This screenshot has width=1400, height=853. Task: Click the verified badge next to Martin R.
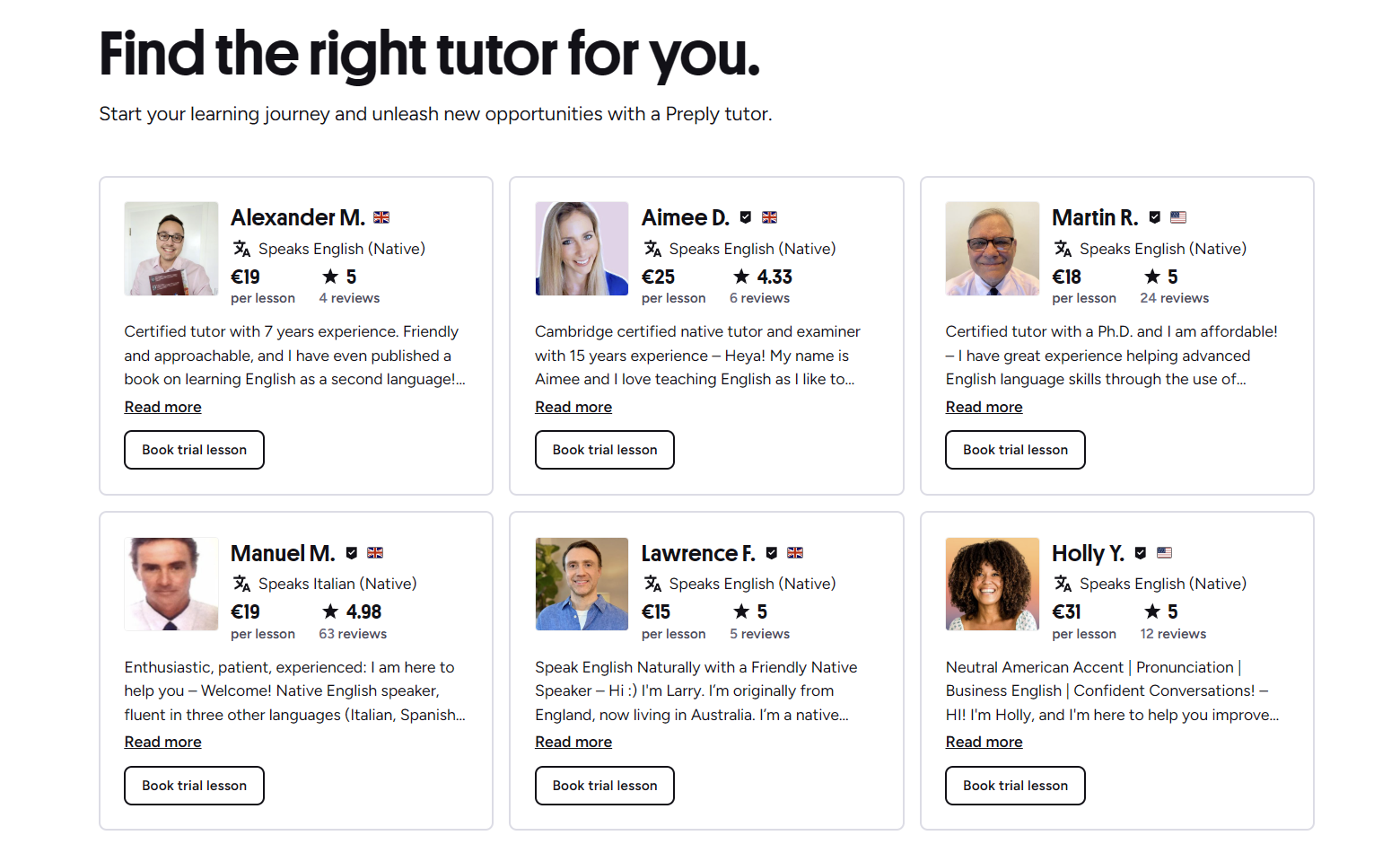click(1154, 216)
